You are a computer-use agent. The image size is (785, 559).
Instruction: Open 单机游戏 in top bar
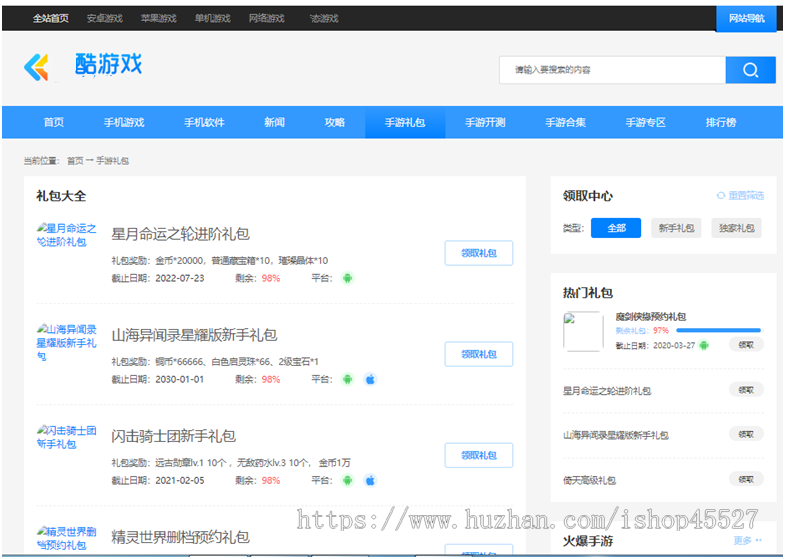pos(213,19)
